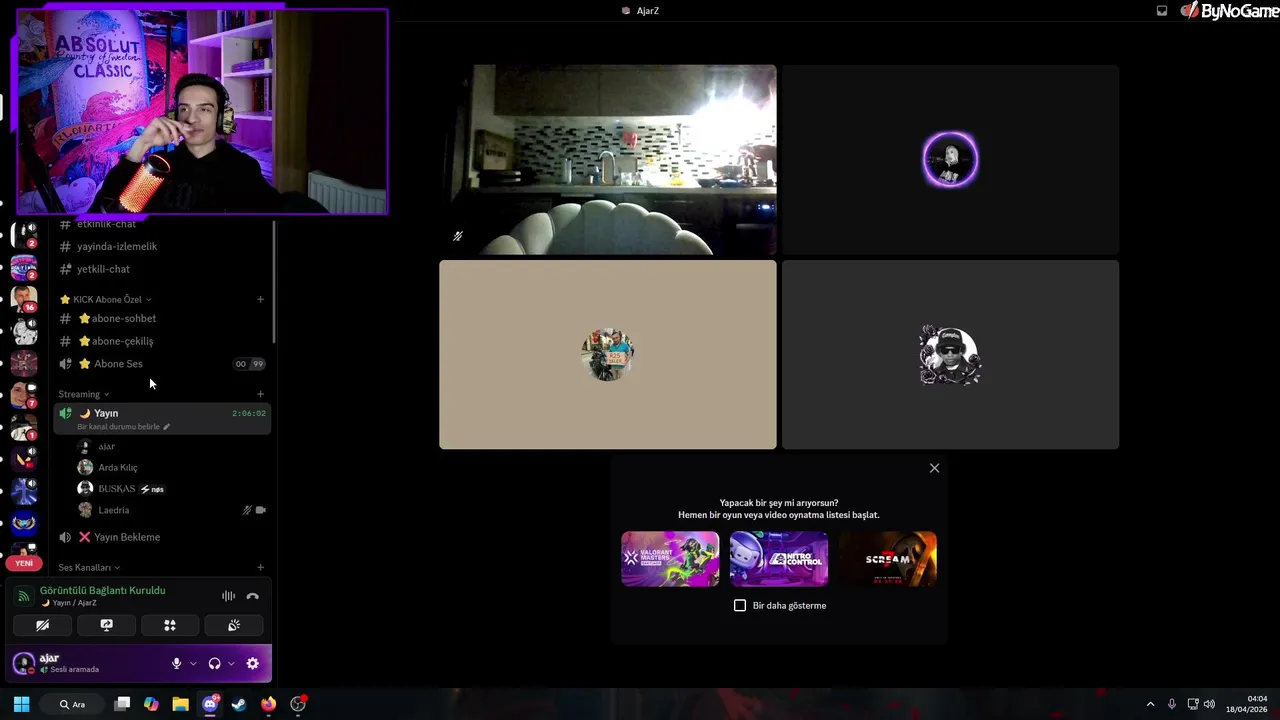Image resolution: width=1280 pixels, height=720 pixels.
Task: Start sharing your screen
Action: [106, 625]
